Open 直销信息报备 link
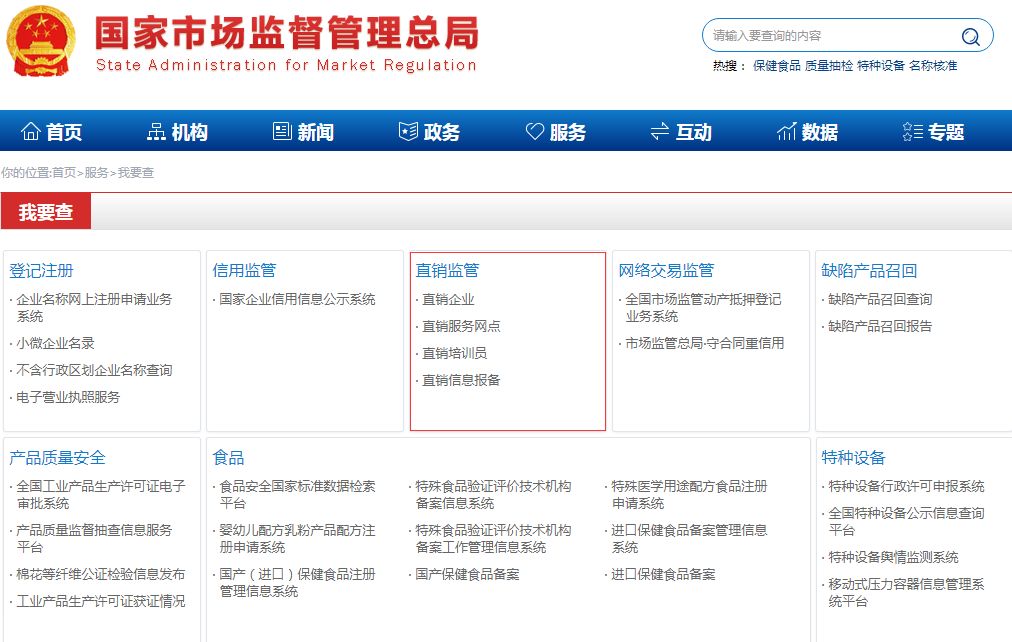This screenshot has width=1012, height=642. 461,381
